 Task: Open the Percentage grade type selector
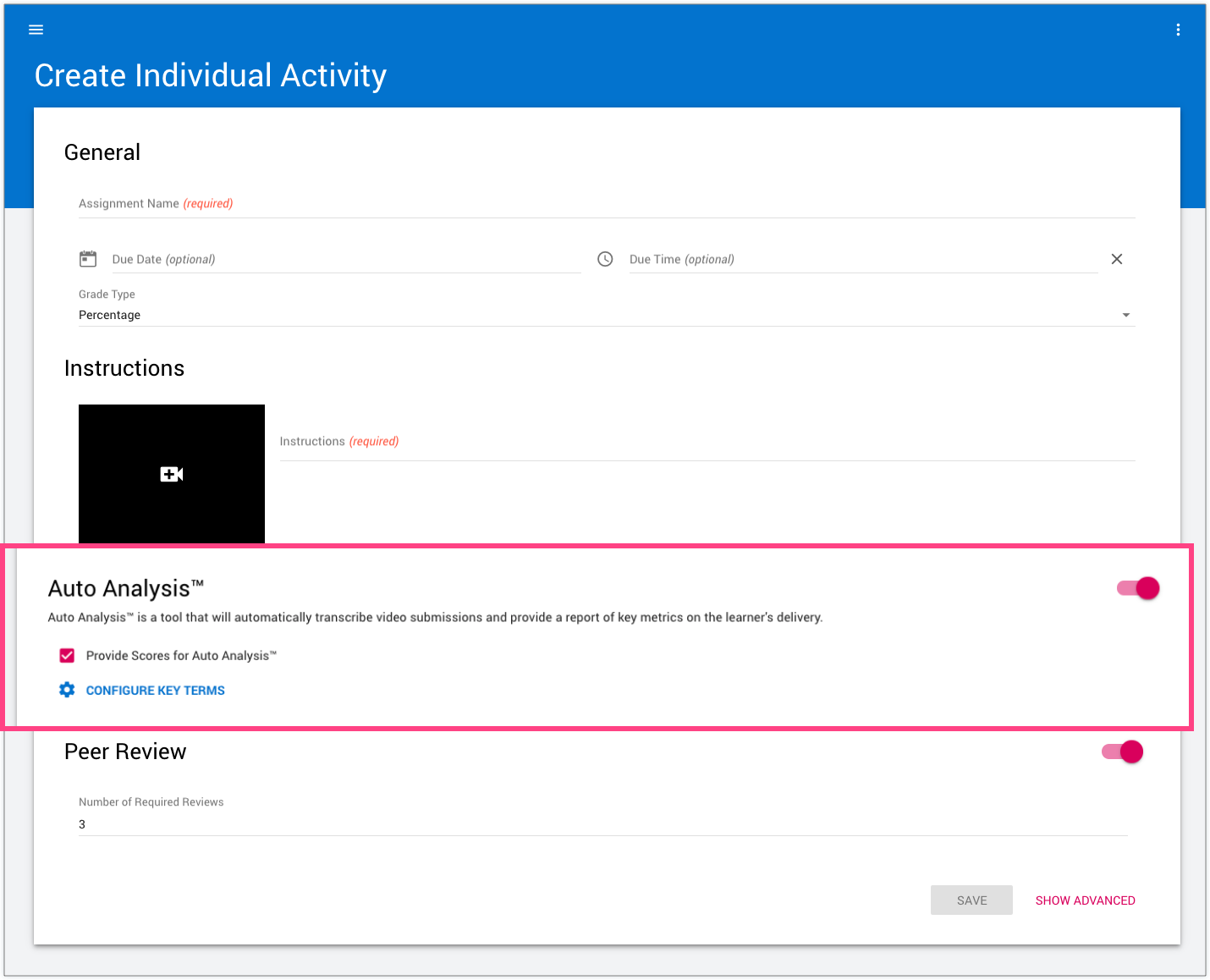pyautogui.click(x=592, y=315)
